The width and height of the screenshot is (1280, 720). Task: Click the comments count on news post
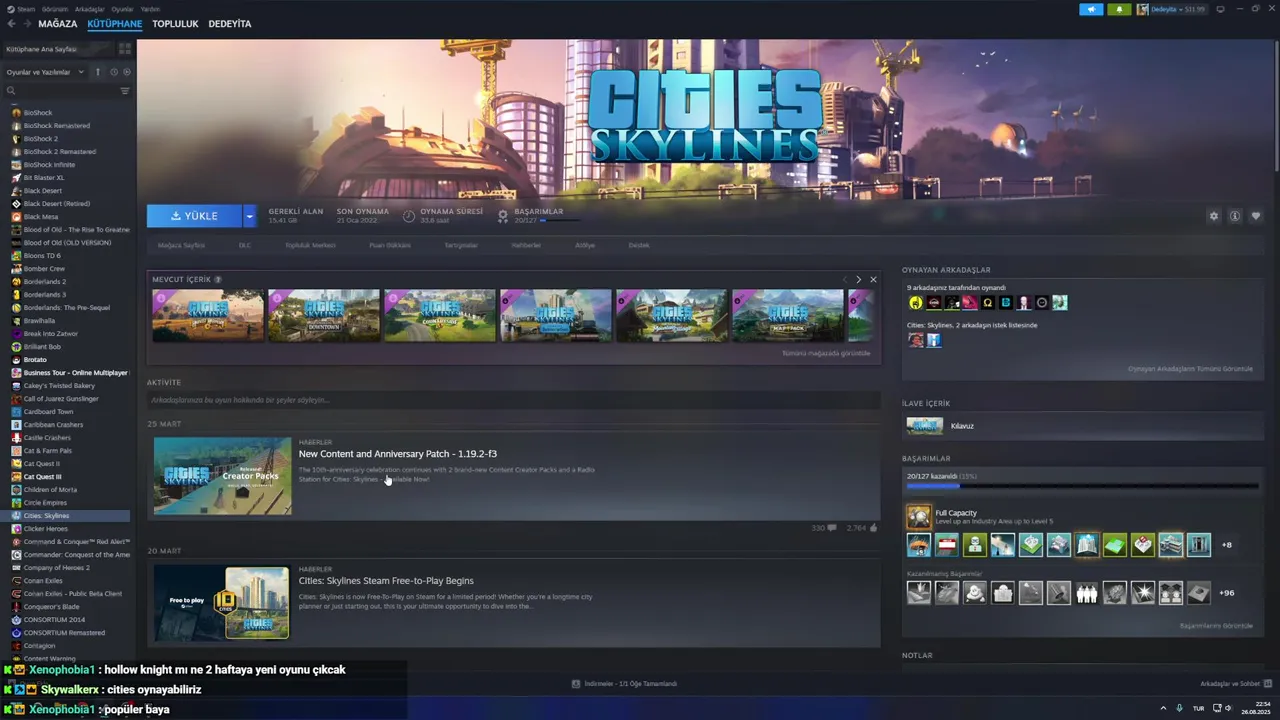[x=824, y=528]
